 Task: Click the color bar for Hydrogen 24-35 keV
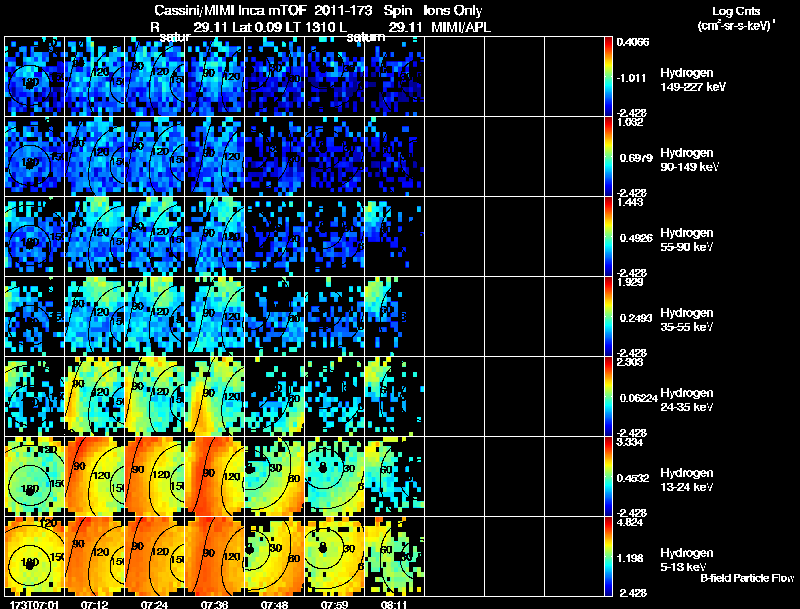point(608,397)
